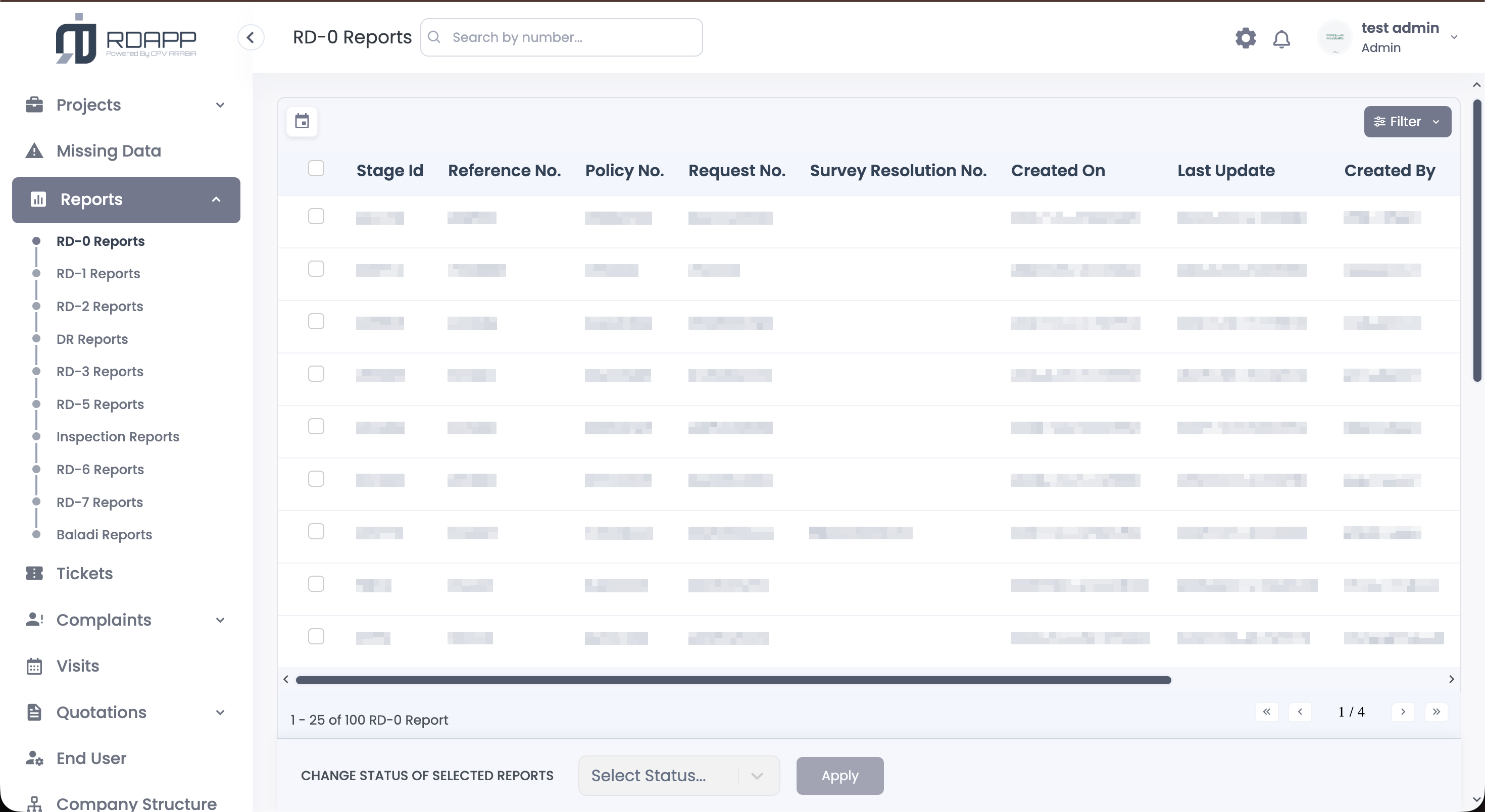Click the Tickets sidebar icon
This screenshot has height=812, width=1485.
pyautogui.click(x=34, y=574)
